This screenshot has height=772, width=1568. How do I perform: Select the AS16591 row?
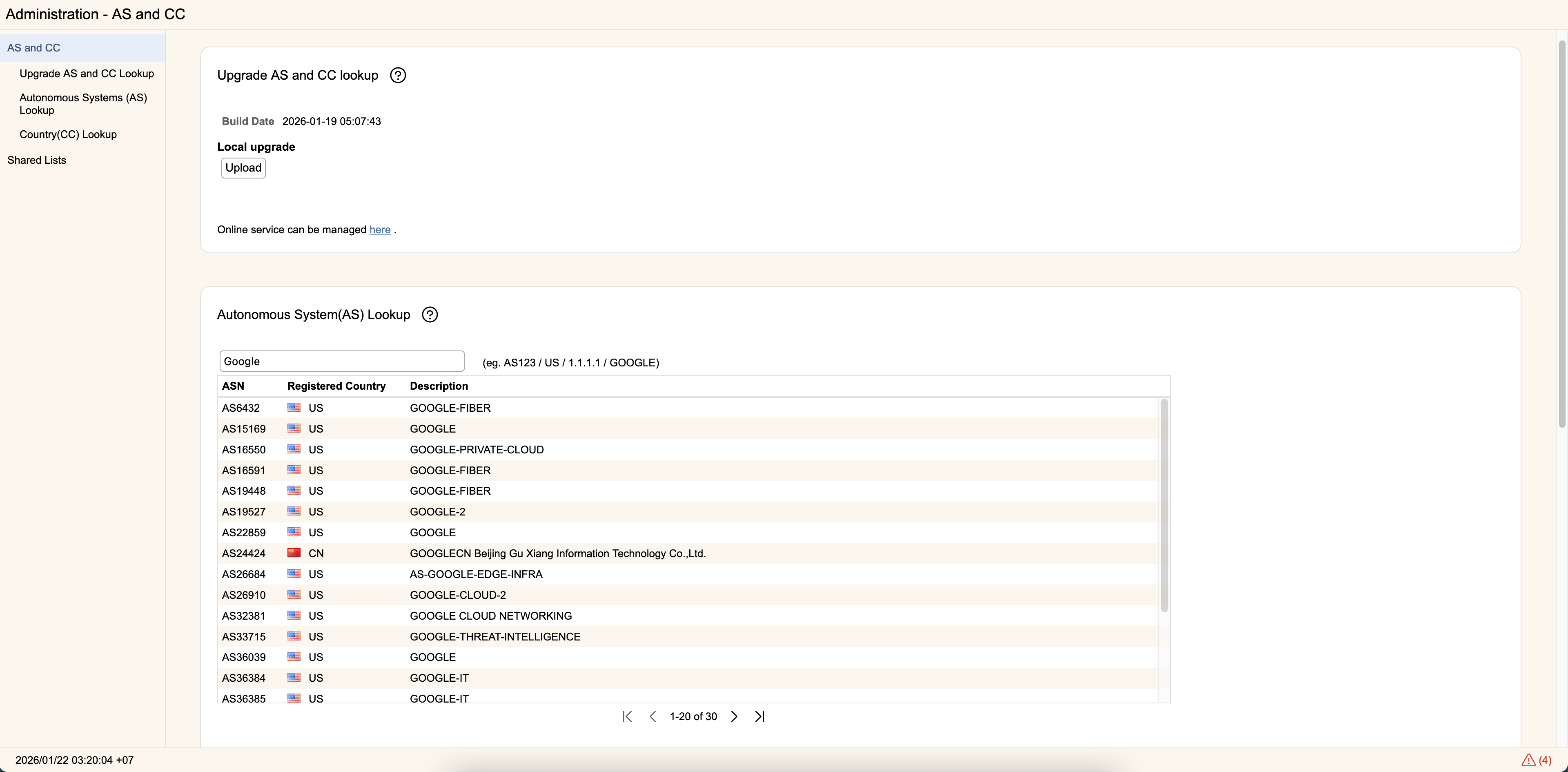688,470
